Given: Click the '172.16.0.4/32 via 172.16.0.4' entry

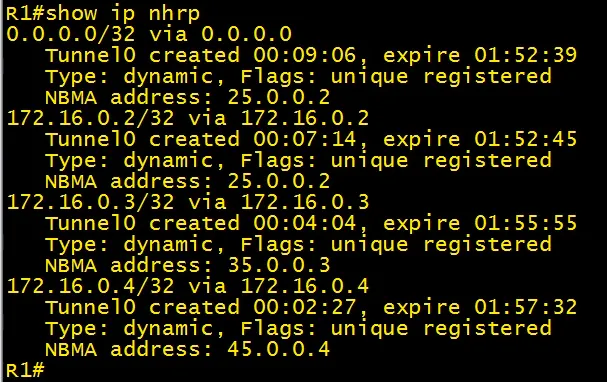Looking at the screenshot, I should click(x=188, y=286).
